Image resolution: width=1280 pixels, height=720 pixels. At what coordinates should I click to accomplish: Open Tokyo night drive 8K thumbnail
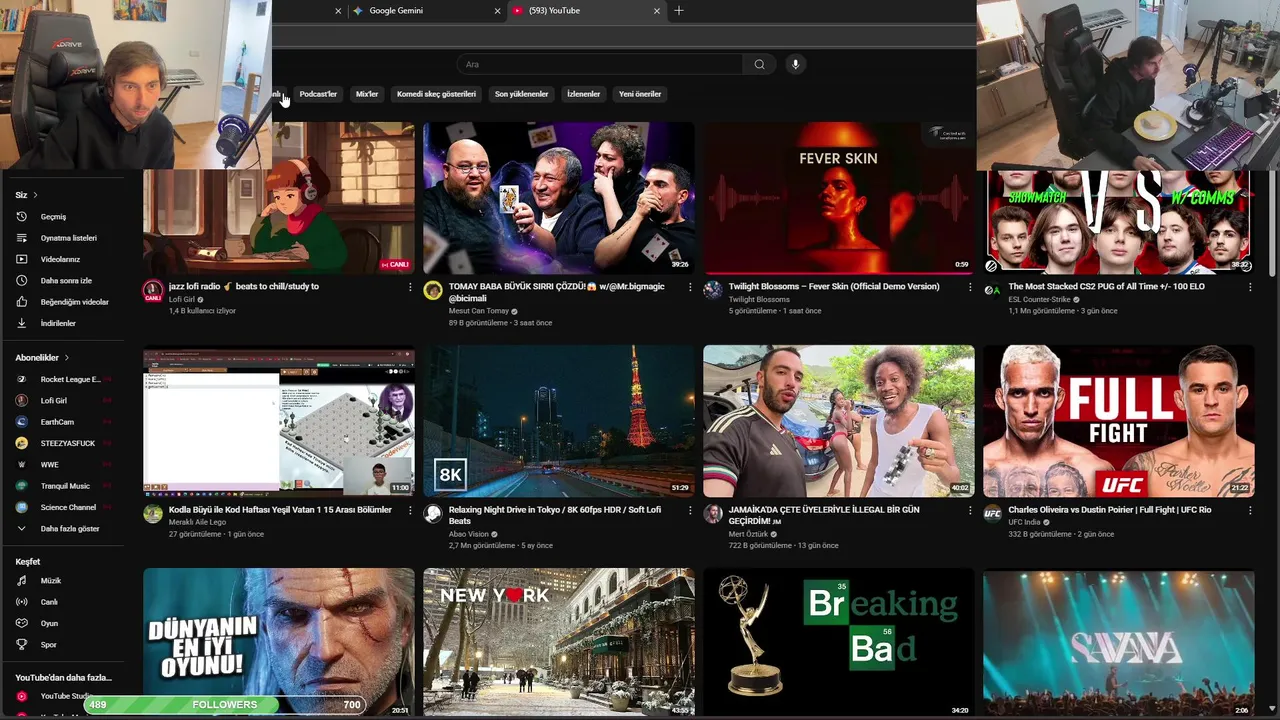coord(559,421)
